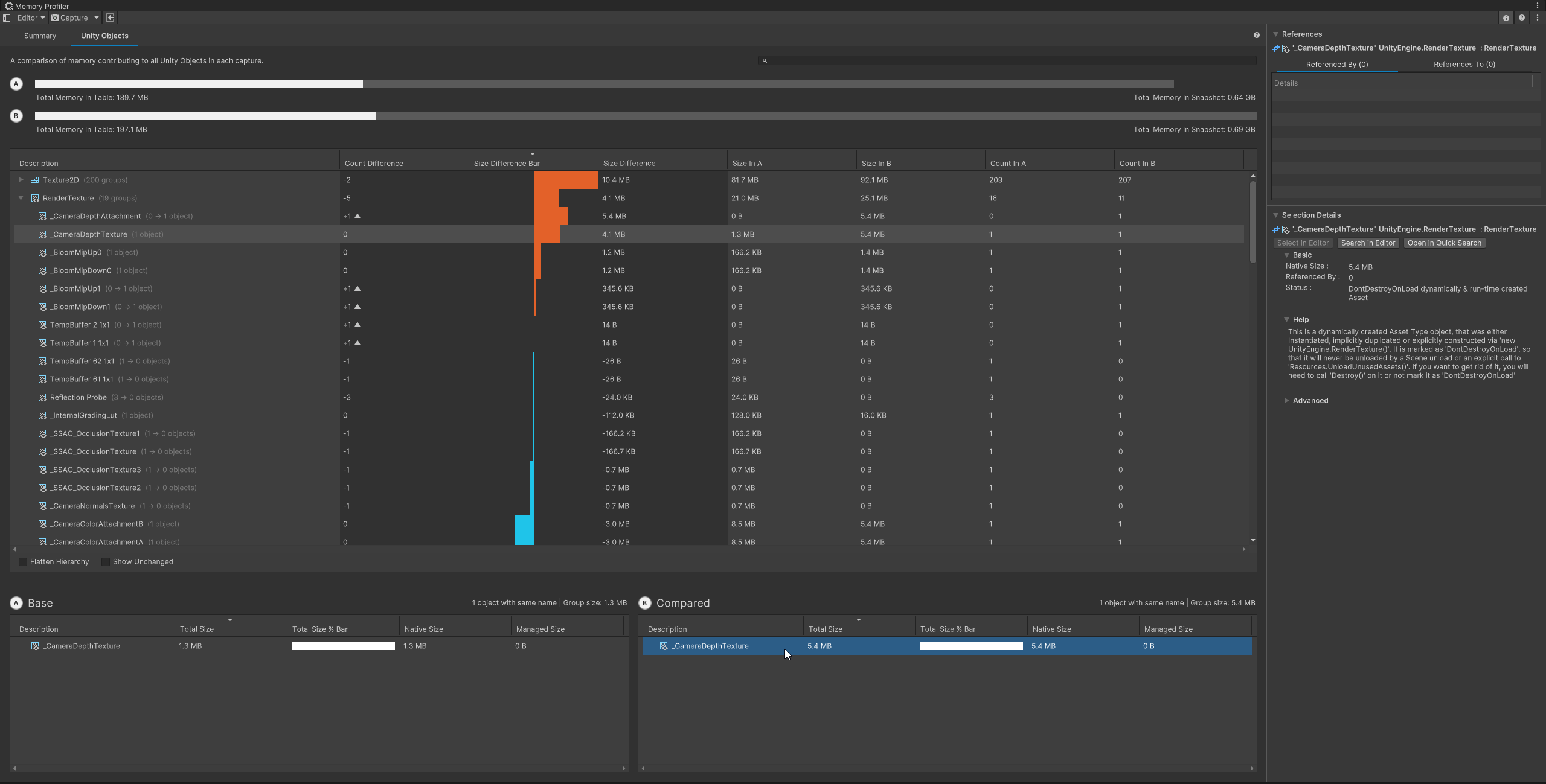Select snapshot A circle marker
This screenshot has width=1546, height=784.
(x=16, y=84)
